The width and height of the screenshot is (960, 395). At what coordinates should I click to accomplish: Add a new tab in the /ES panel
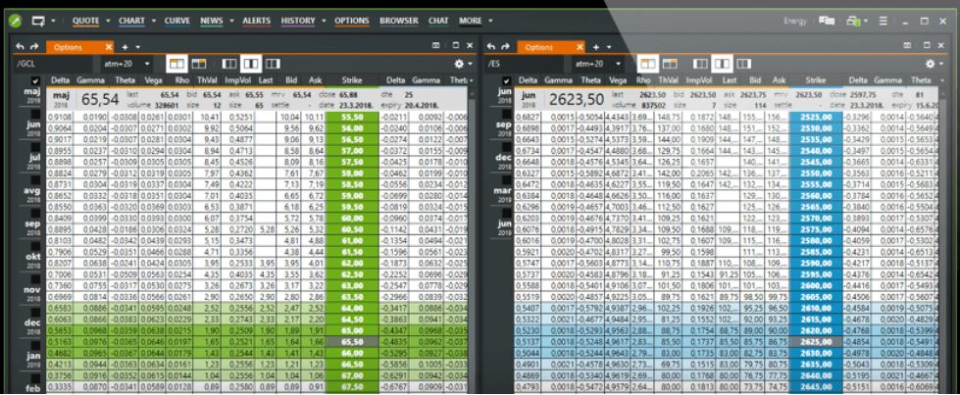point(595,47)
